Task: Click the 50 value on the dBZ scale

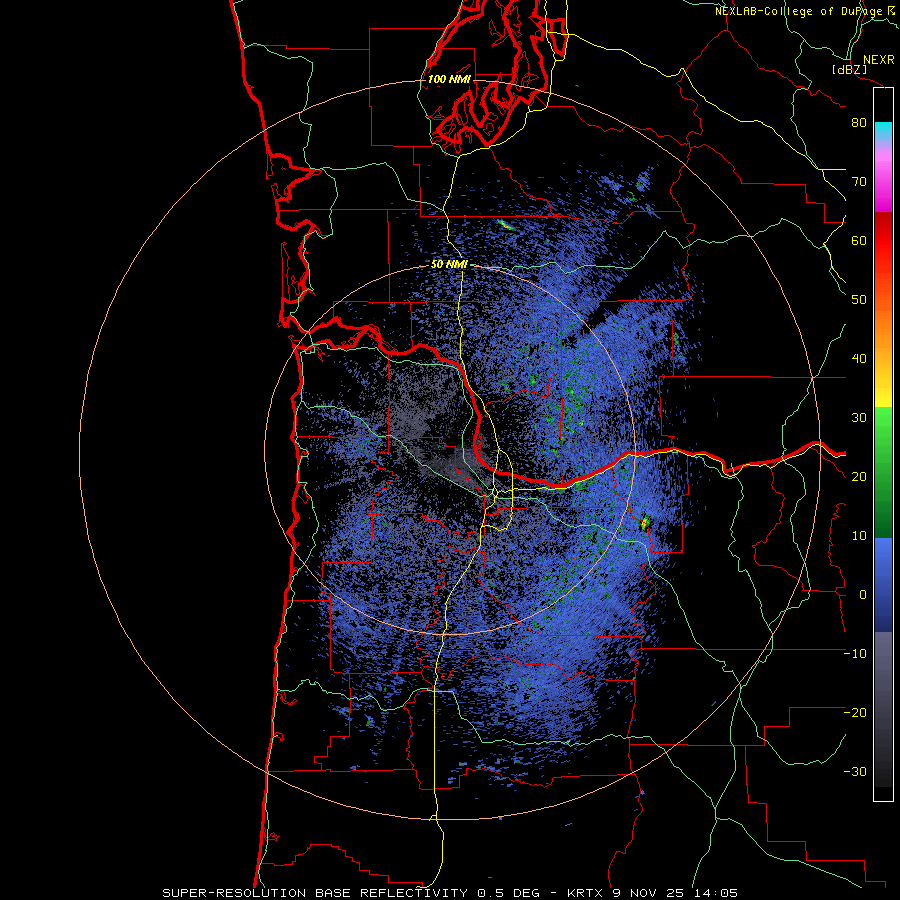Action: [x=859, y=300]
